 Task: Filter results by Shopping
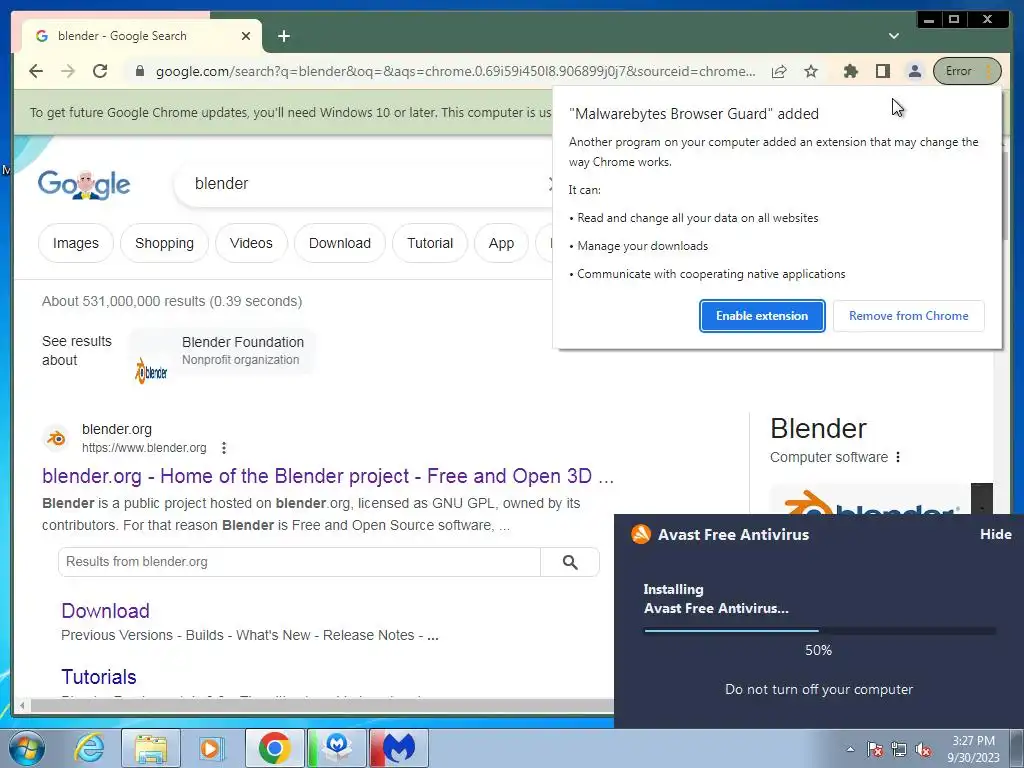tap(165, 243)
